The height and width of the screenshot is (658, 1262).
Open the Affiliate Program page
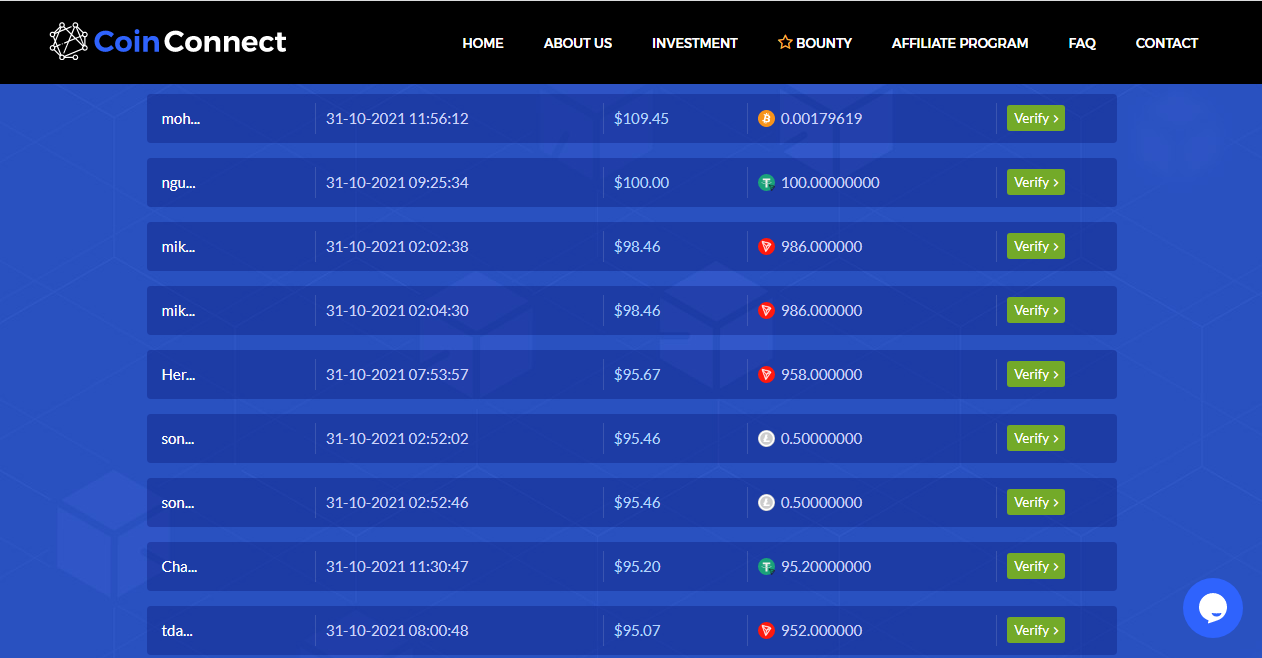point(960,43)
